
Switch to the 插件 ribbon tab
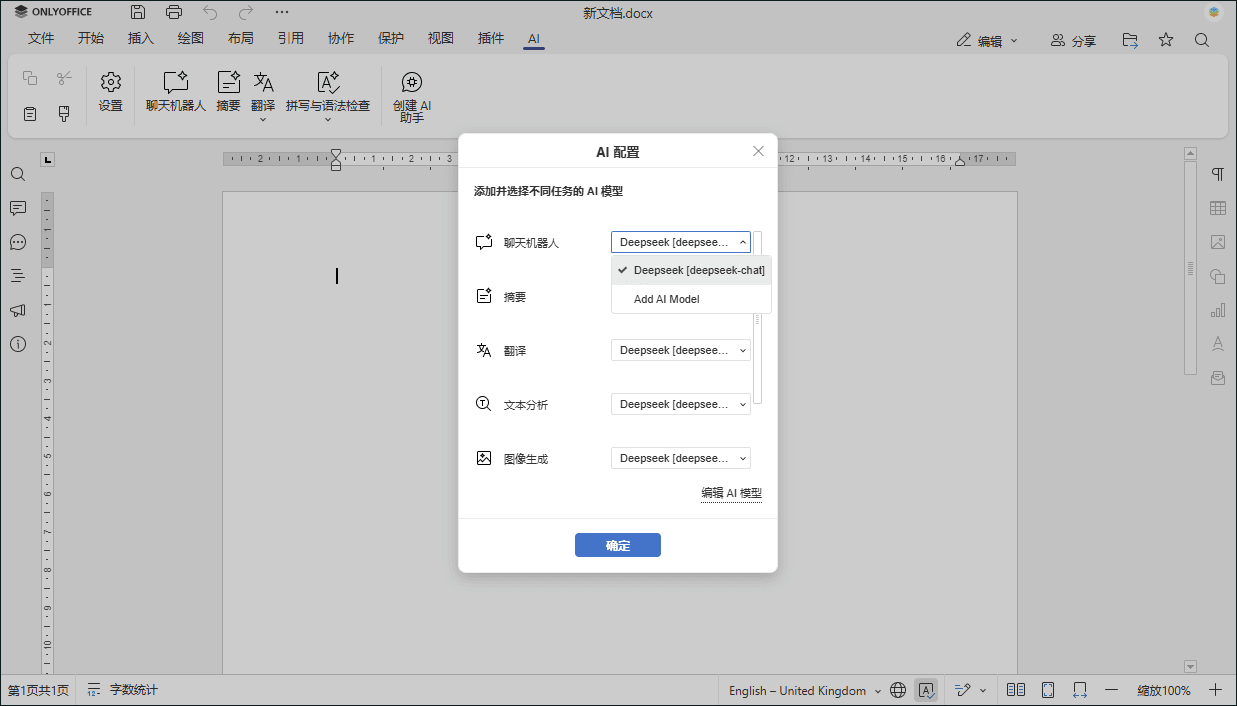click(490, 38)
